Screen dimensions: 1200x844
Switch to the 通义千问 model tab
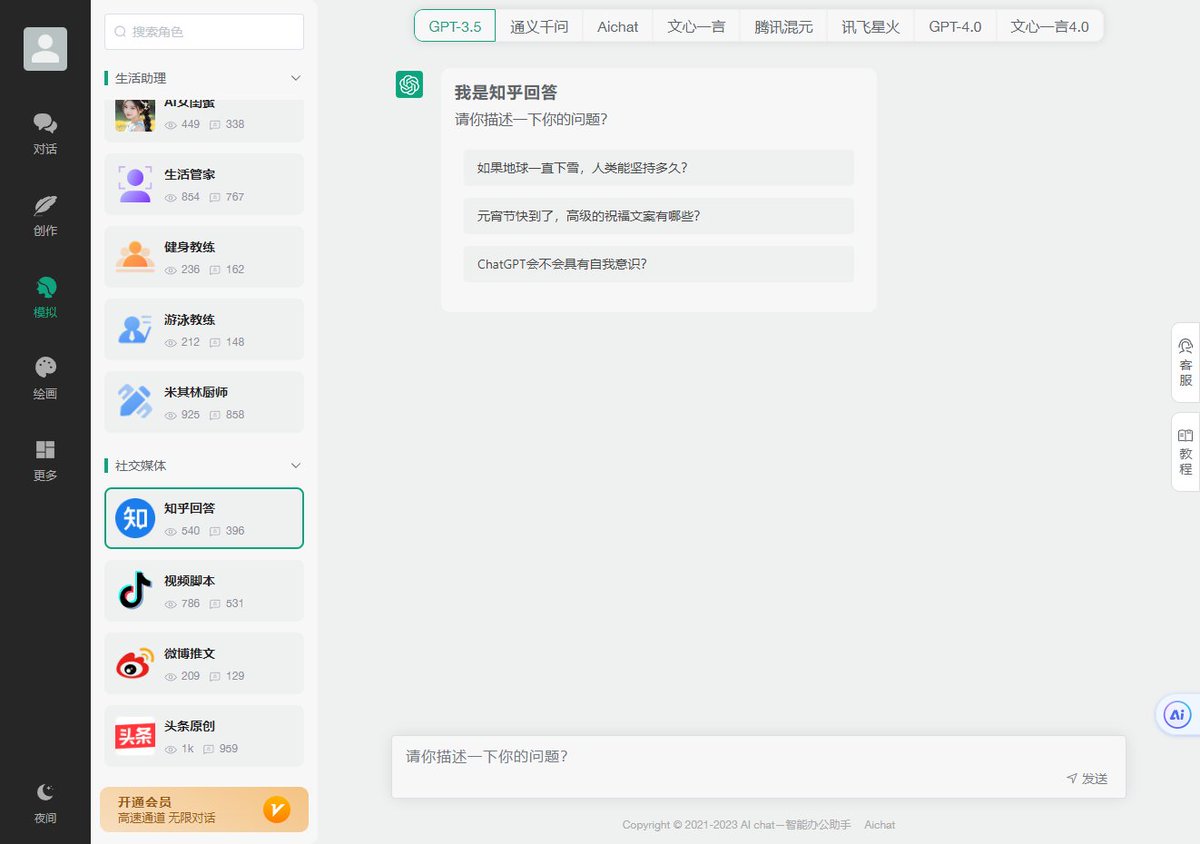pos(539,27)
